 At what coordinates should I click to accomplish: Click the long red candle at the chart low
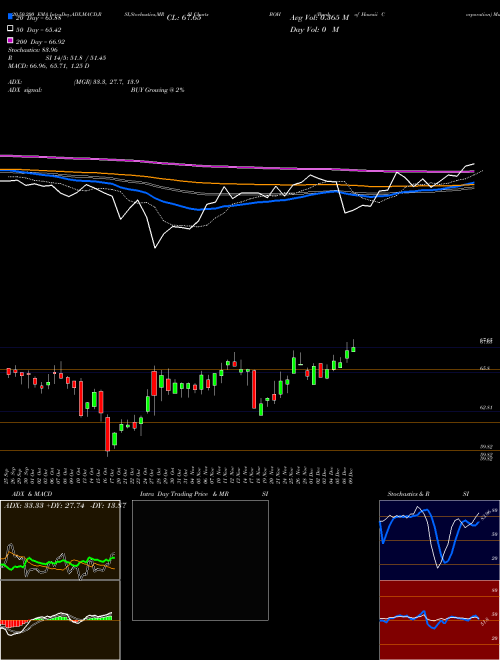click(x=108, y=434)
